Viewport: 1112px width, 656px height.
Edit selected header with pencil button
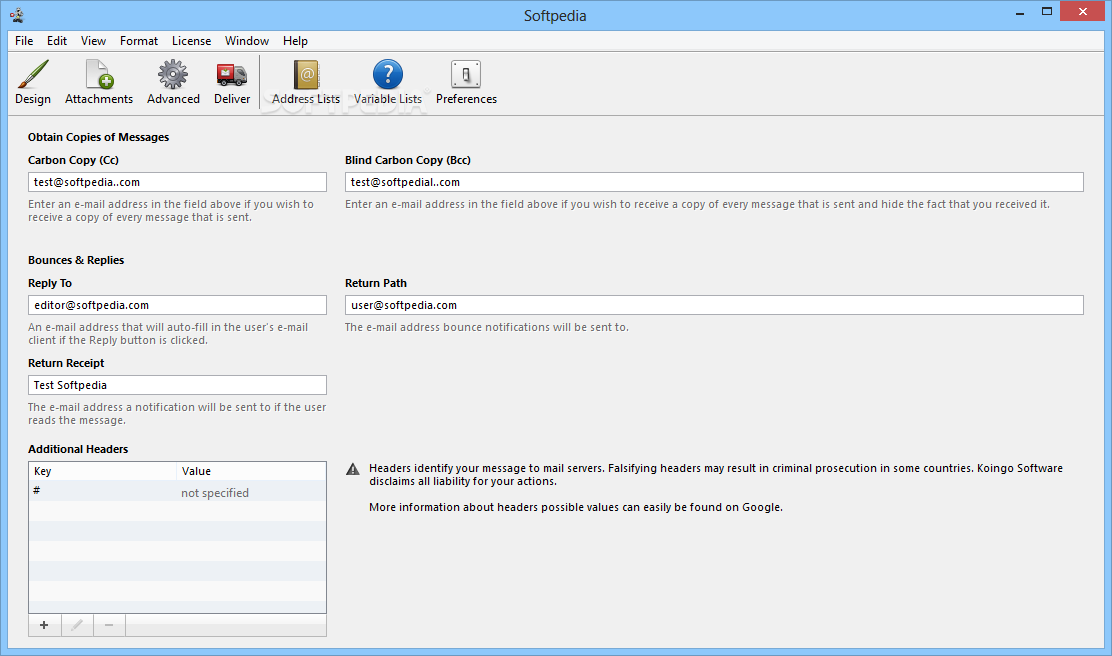pyautogui.click(x=77, y=625)
